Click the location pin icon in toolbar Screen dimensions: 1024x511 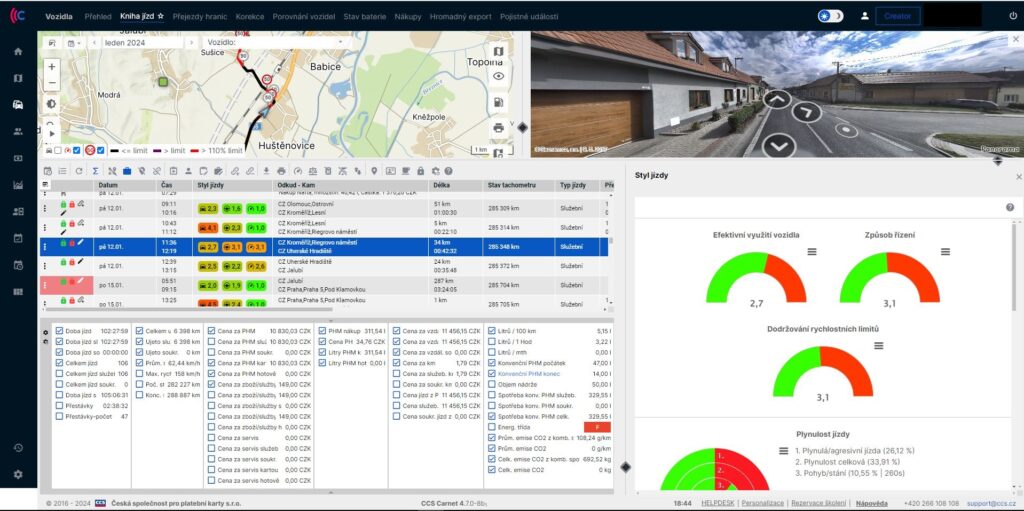coord(374,171)
